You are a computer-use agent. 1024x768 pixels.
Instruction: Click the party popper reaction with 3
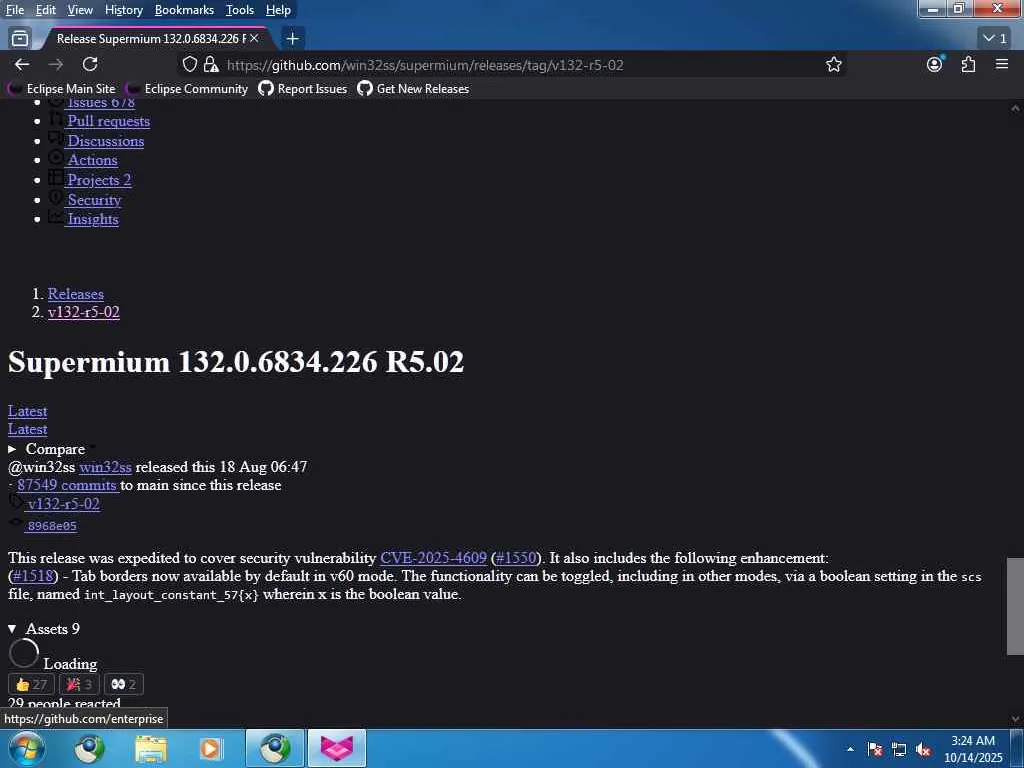coord(79,684)
